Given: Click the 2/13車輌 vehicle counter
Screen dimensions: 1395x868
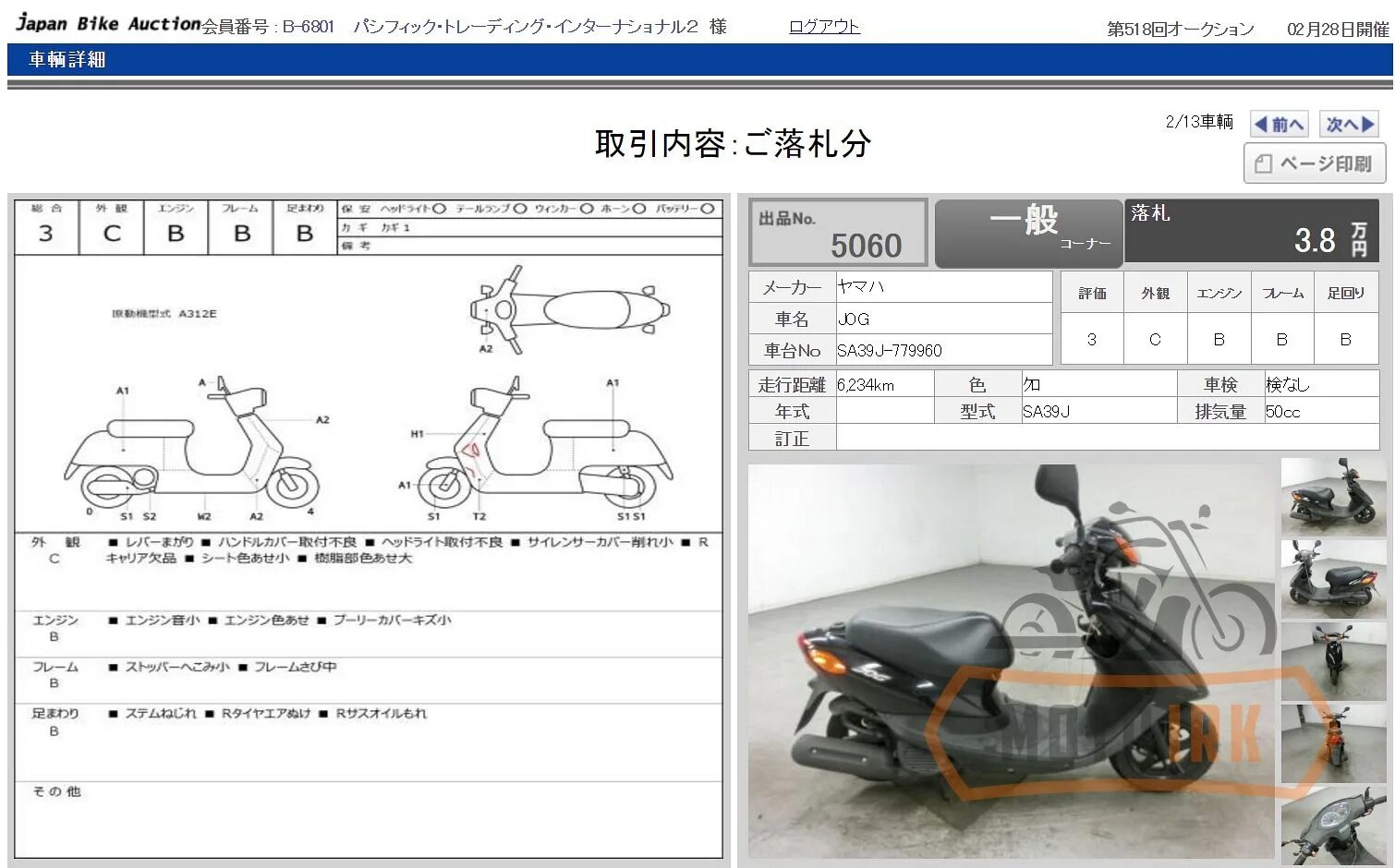Looking at the screenshot, I should pos(1199,122).
